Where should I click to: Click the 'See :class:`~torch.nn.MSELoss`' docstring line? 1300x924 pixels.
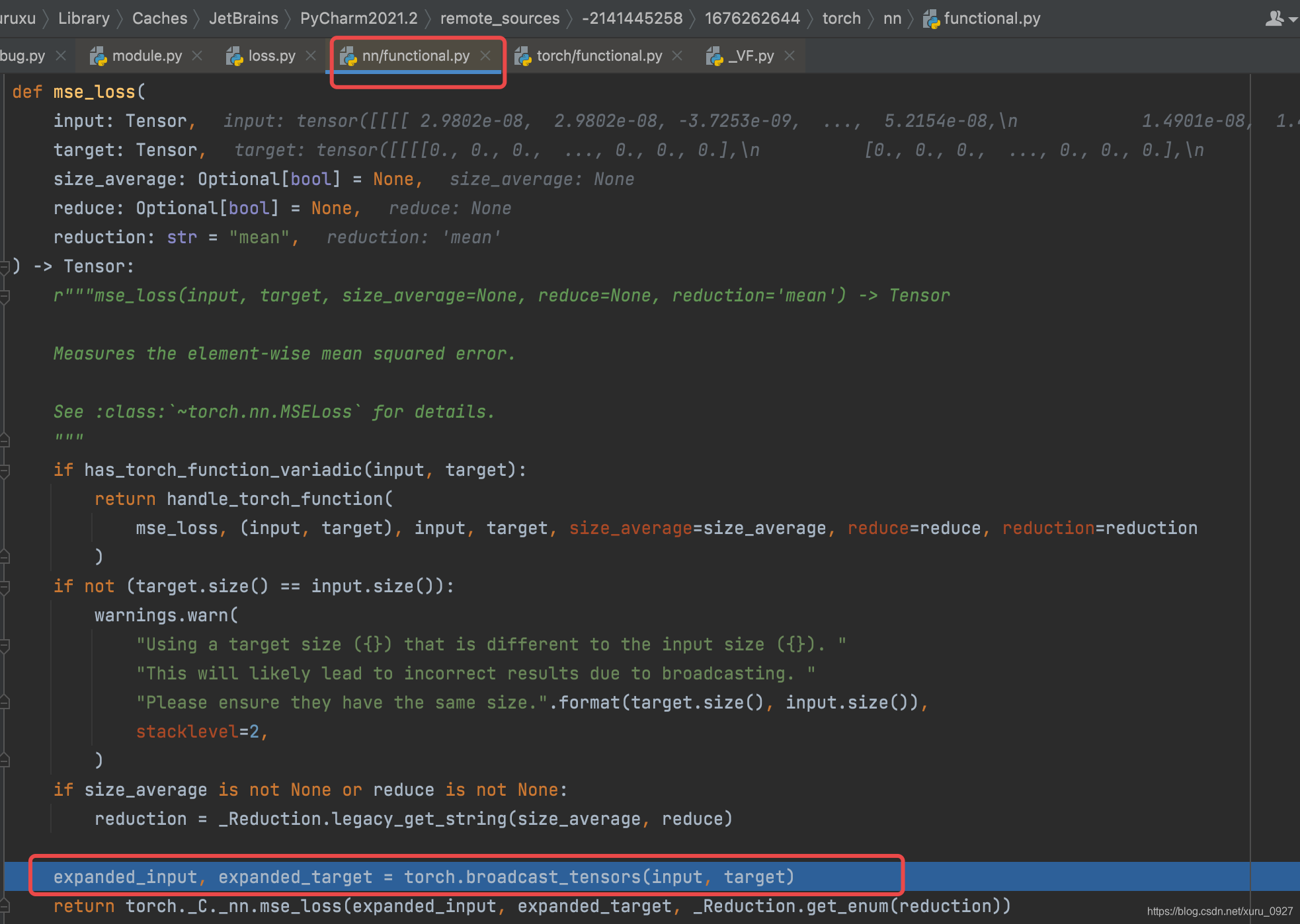(274, 412)
